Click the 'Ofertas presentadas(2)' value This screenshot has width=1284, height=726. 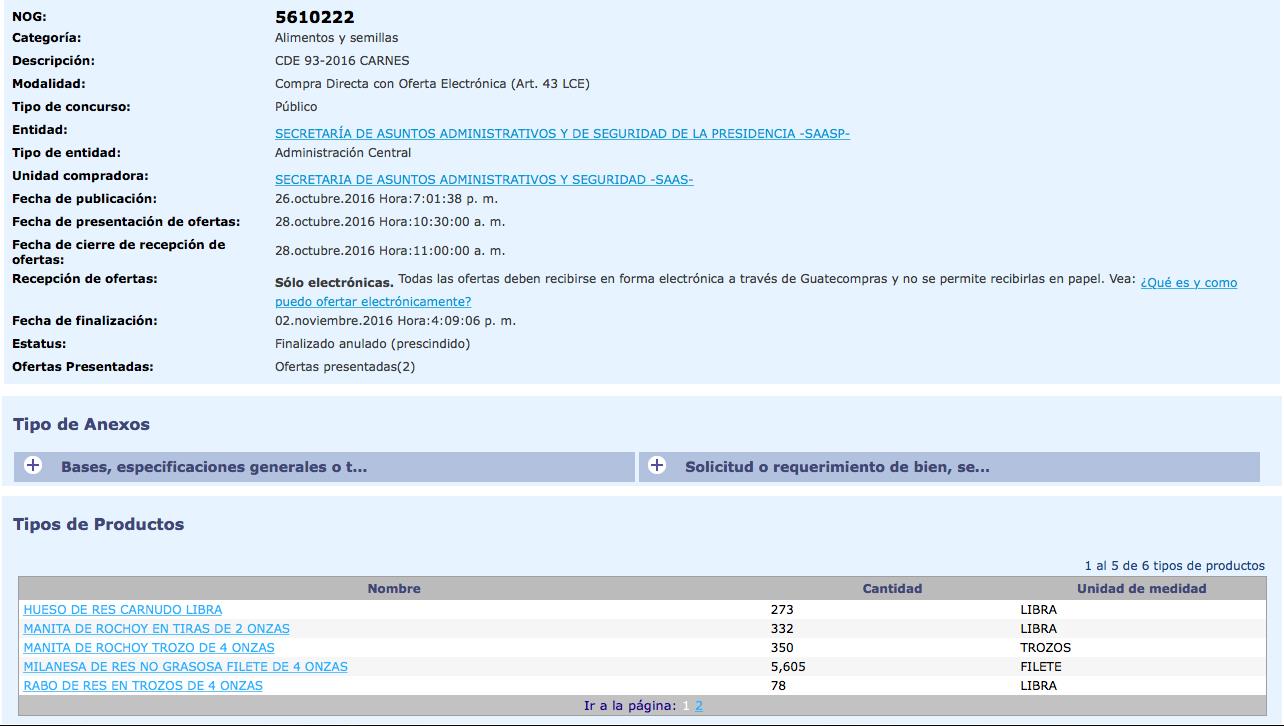[344, 367]
